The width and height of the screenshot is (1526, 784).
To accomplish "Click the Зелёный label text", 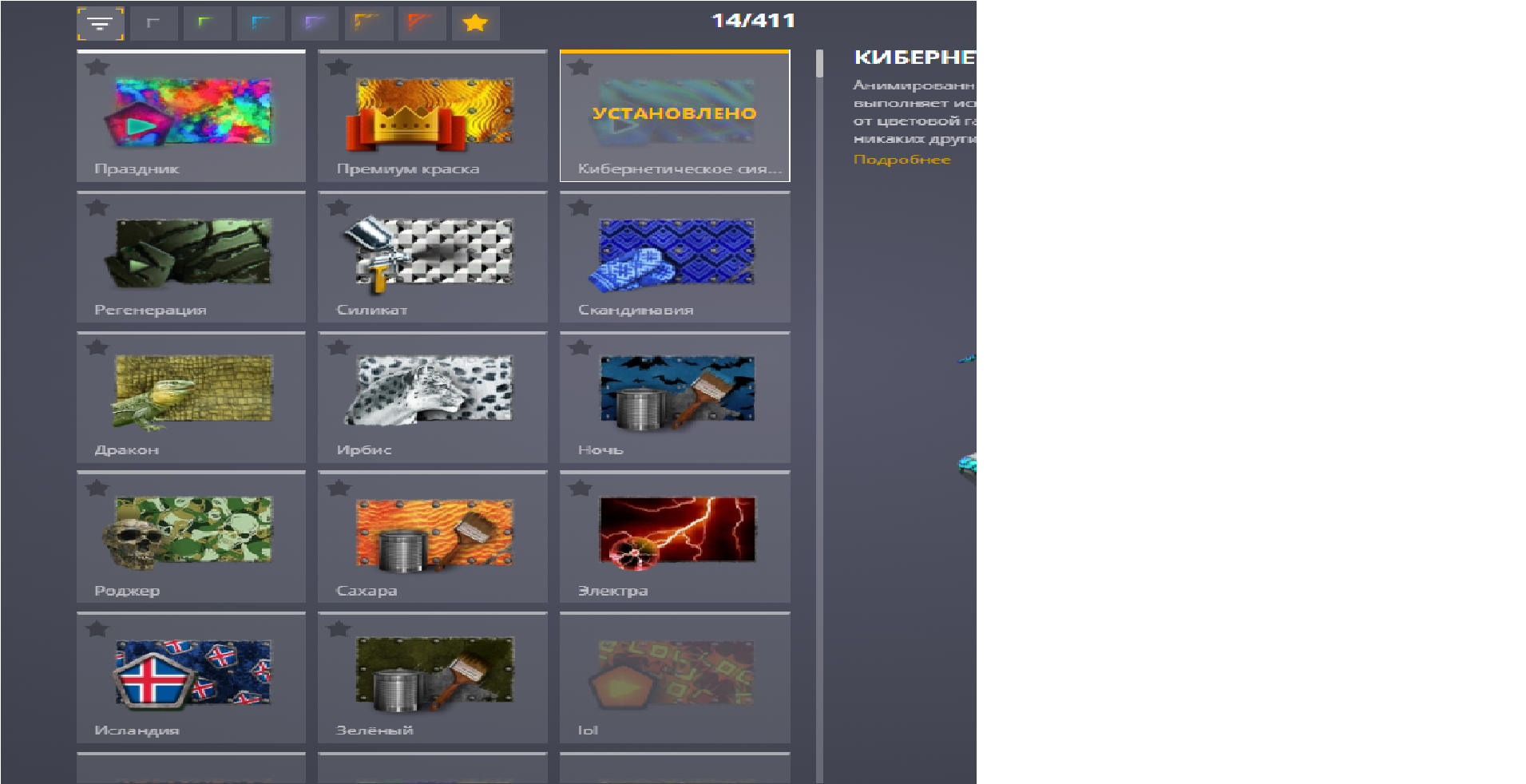I will 375,731.
